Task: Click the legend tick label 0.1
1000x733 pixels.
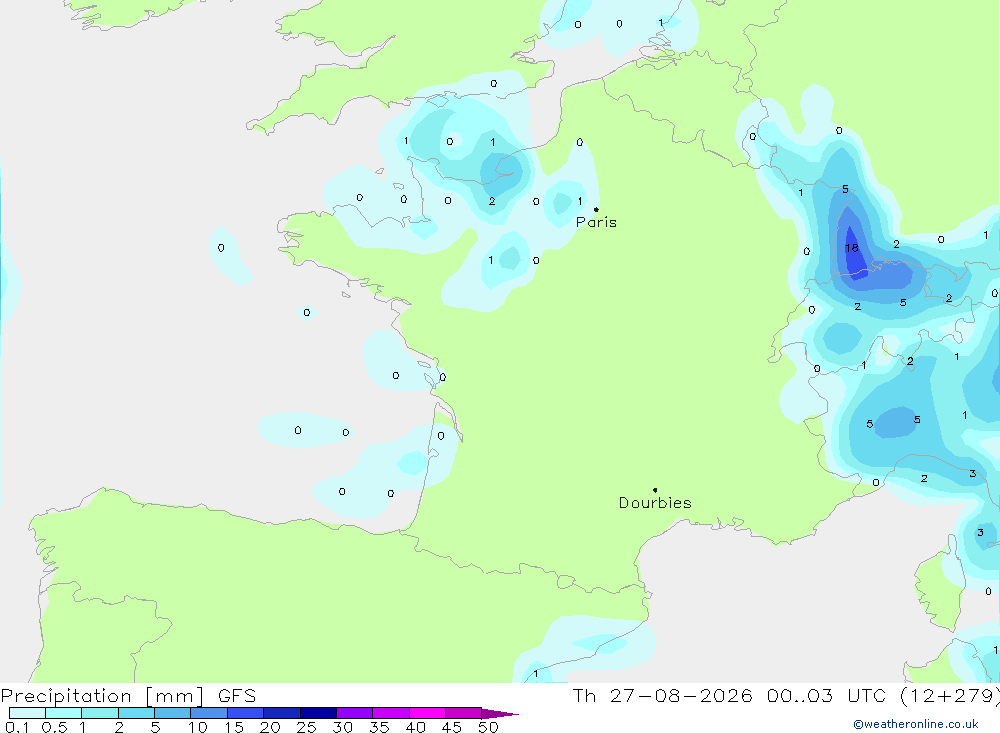Action: 17,727
